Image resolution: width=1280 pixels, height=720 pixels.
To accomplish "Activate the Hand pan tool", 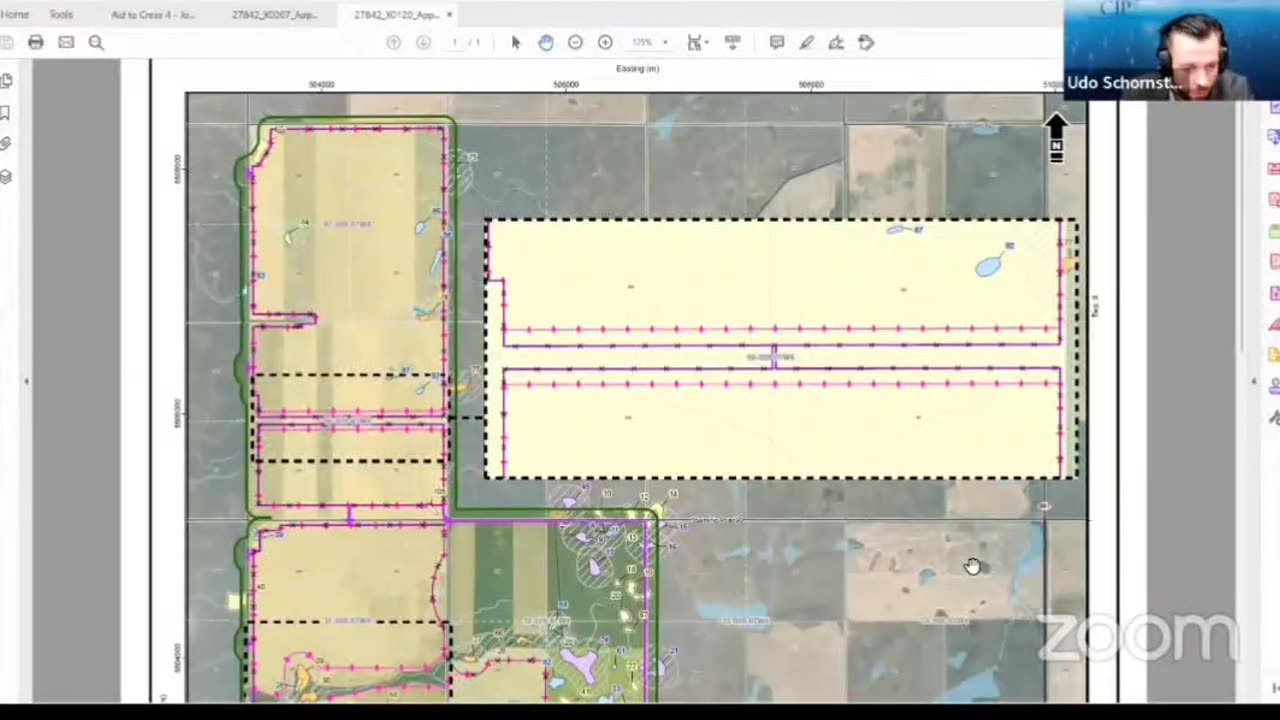I will pyautogui.click(x=546, y=42).
